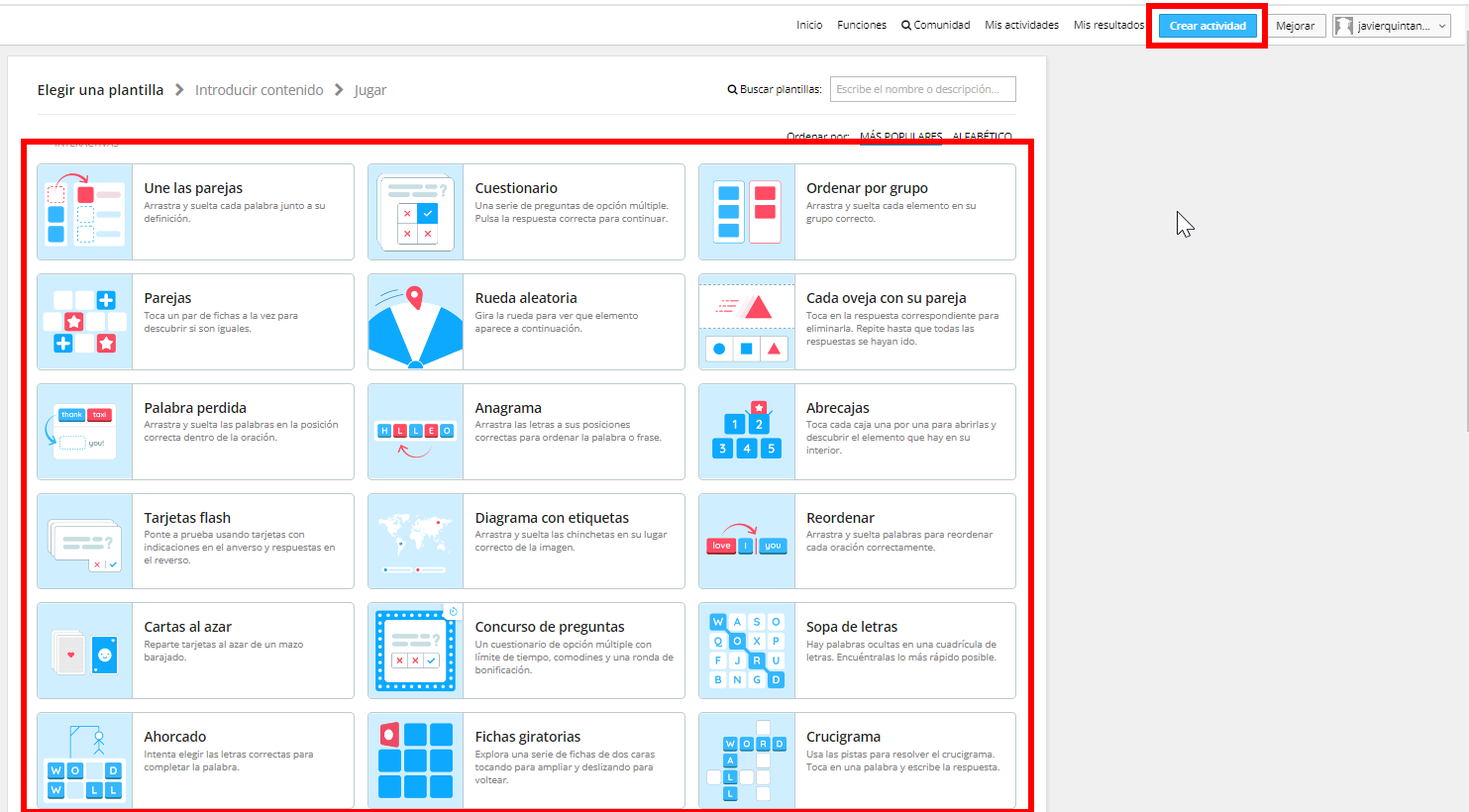
Task: Click the Ahorcado title text
Action: click(175, 737)
